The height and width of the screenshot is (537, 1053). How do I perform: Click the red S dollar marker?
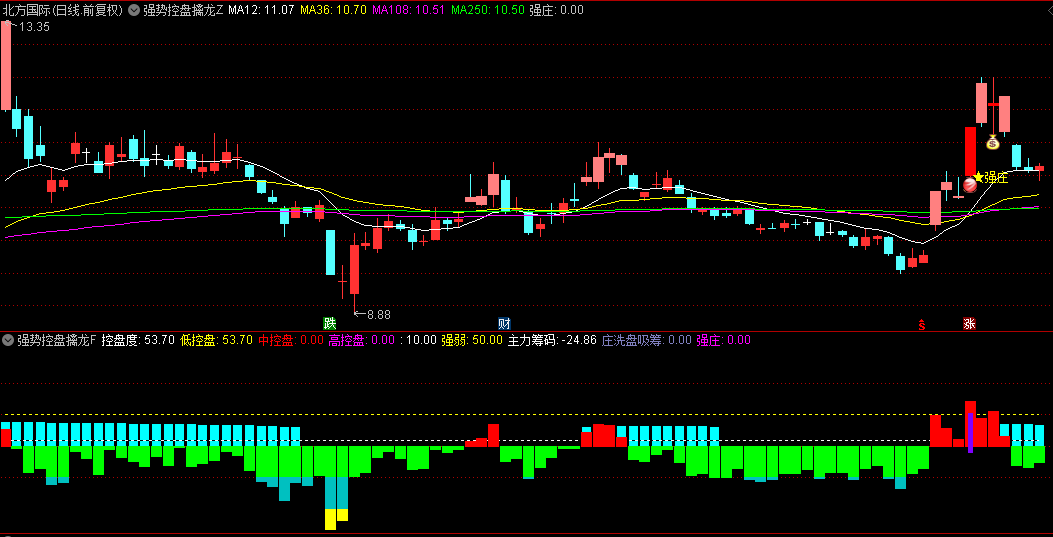click(922, 325)
